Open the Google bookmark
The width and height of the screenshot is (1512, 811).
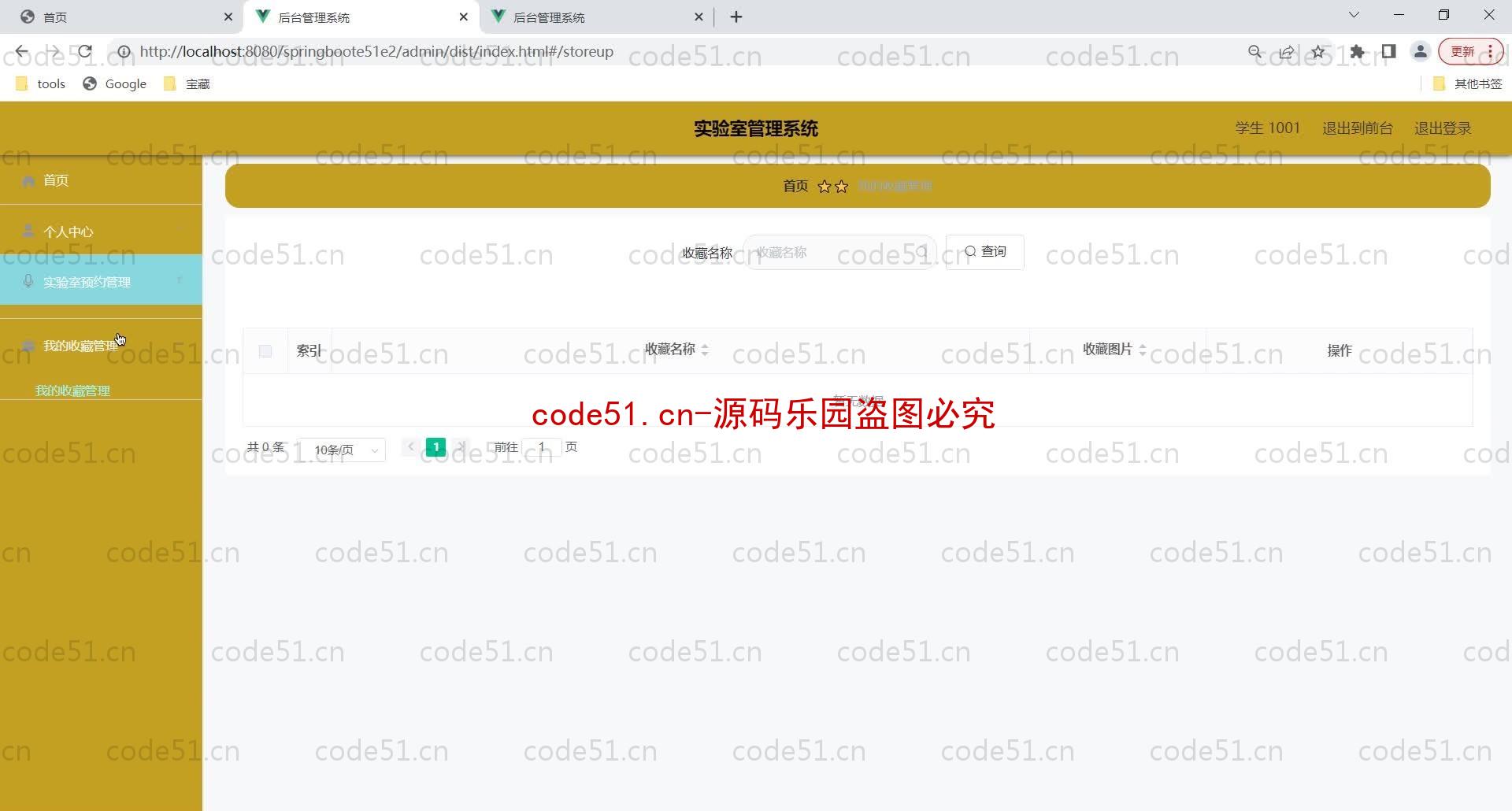[x=115, y=83]
